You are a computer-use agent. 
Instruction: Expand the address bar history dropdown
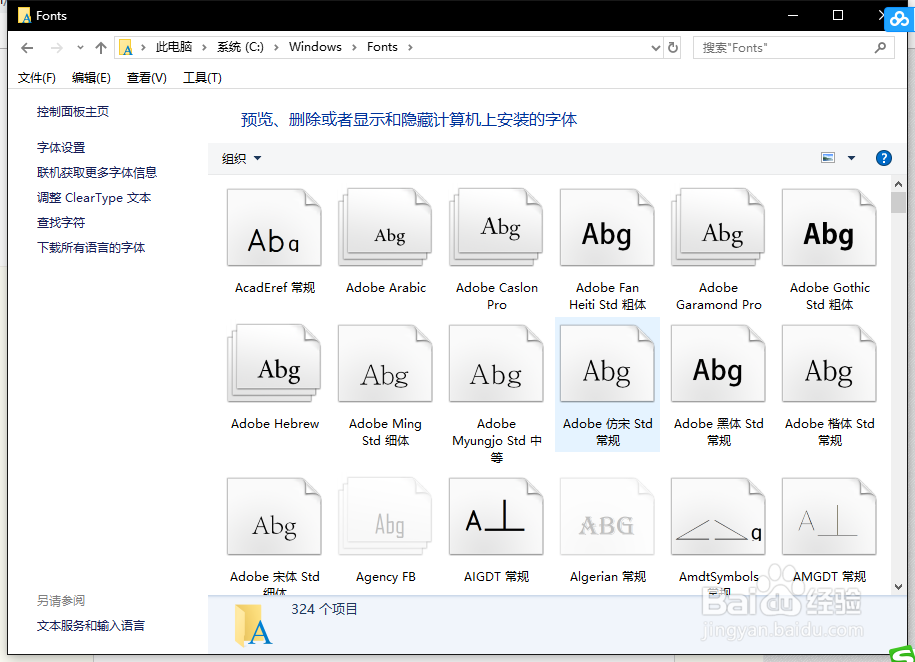point(656,48)
